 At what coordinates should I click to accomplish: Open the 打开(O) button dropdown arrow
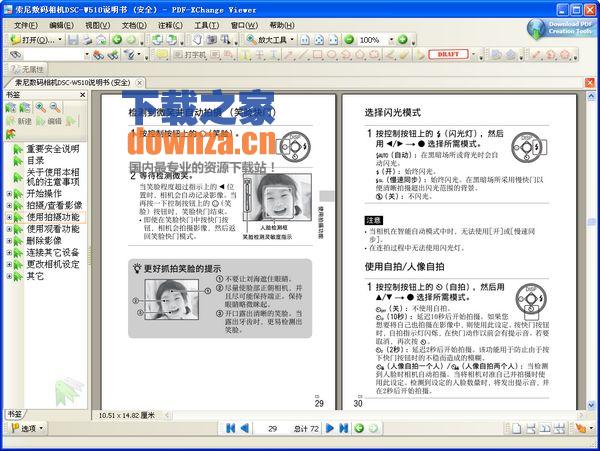tap(60, 40)
